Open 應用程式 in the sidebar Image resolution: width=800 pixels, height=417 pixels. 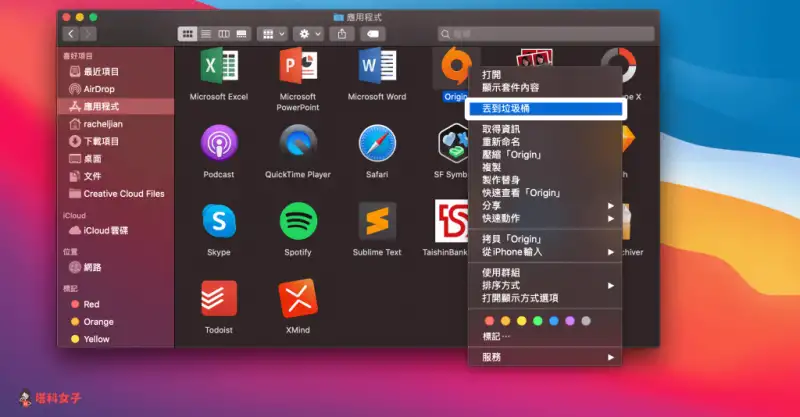tap(116, 106)
